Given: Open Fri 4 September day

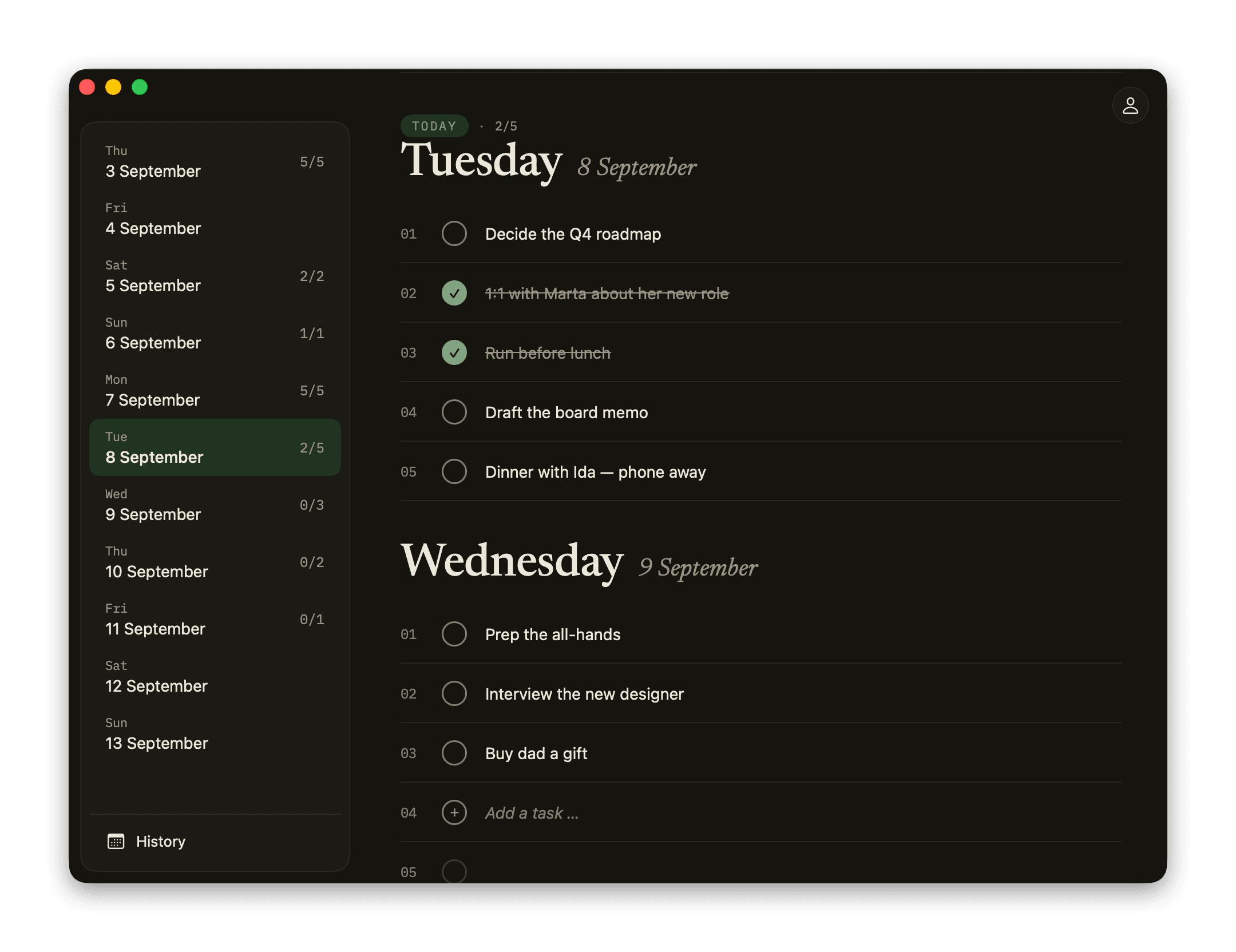Looking at the screenshot, I should [x=215, y=219].
